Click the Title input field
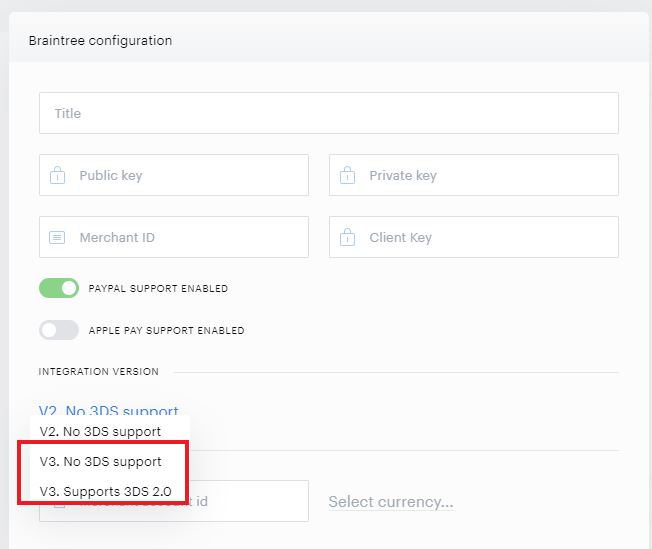The image size is (652, 549). click(328, 113)
